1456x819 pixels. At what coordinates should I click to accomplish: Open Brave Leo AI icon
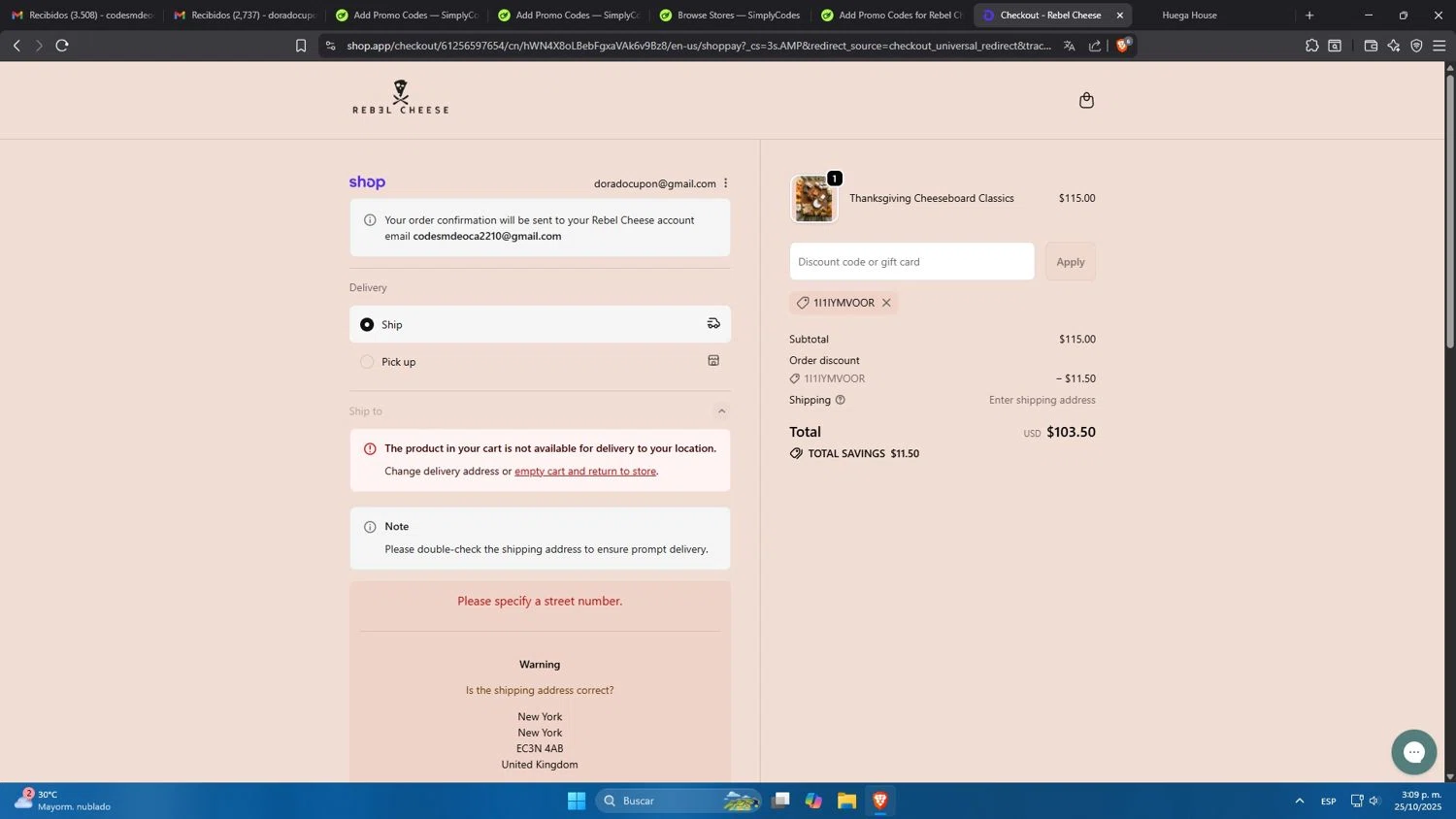pyautogui.click(x=1394, y=46)
